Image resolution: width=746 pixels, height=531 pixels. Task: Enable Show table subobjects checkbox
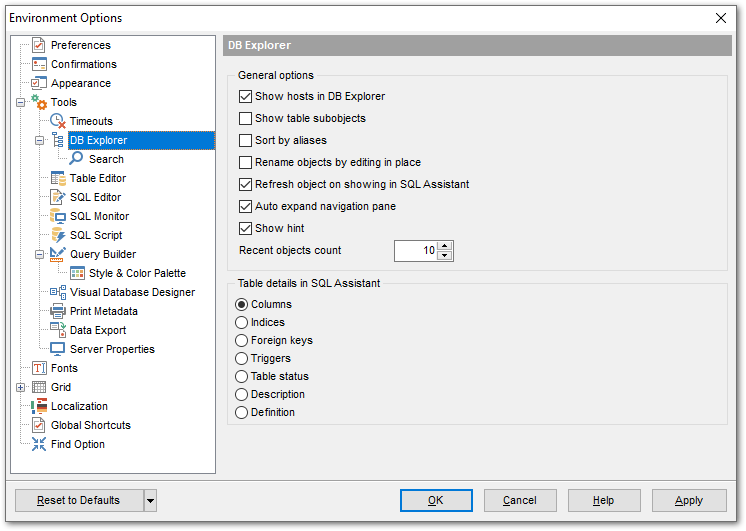tap(246, 119)
